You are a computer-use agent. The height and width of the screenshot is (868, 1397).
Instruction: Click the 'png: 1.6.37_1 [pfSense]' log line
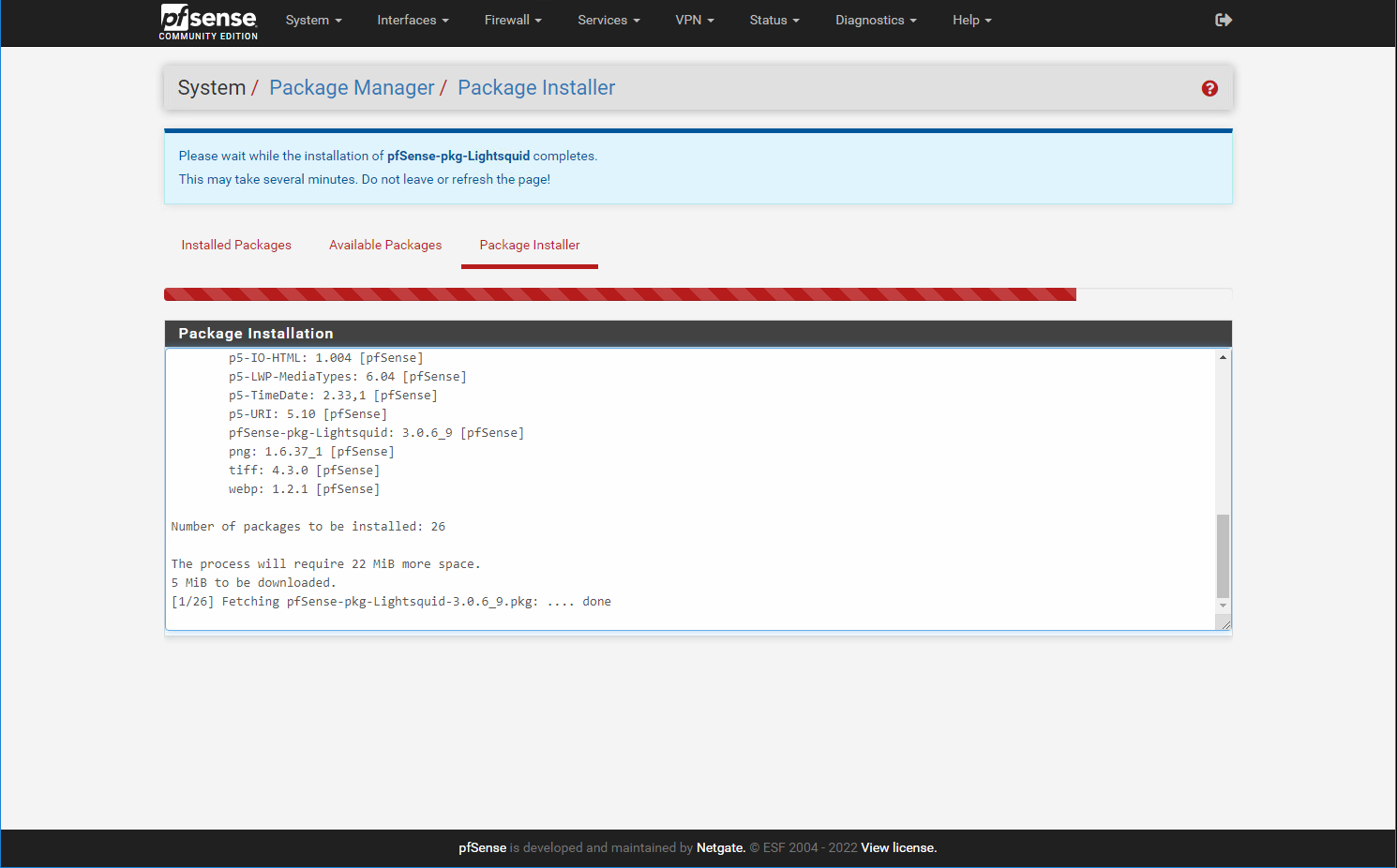311,452
